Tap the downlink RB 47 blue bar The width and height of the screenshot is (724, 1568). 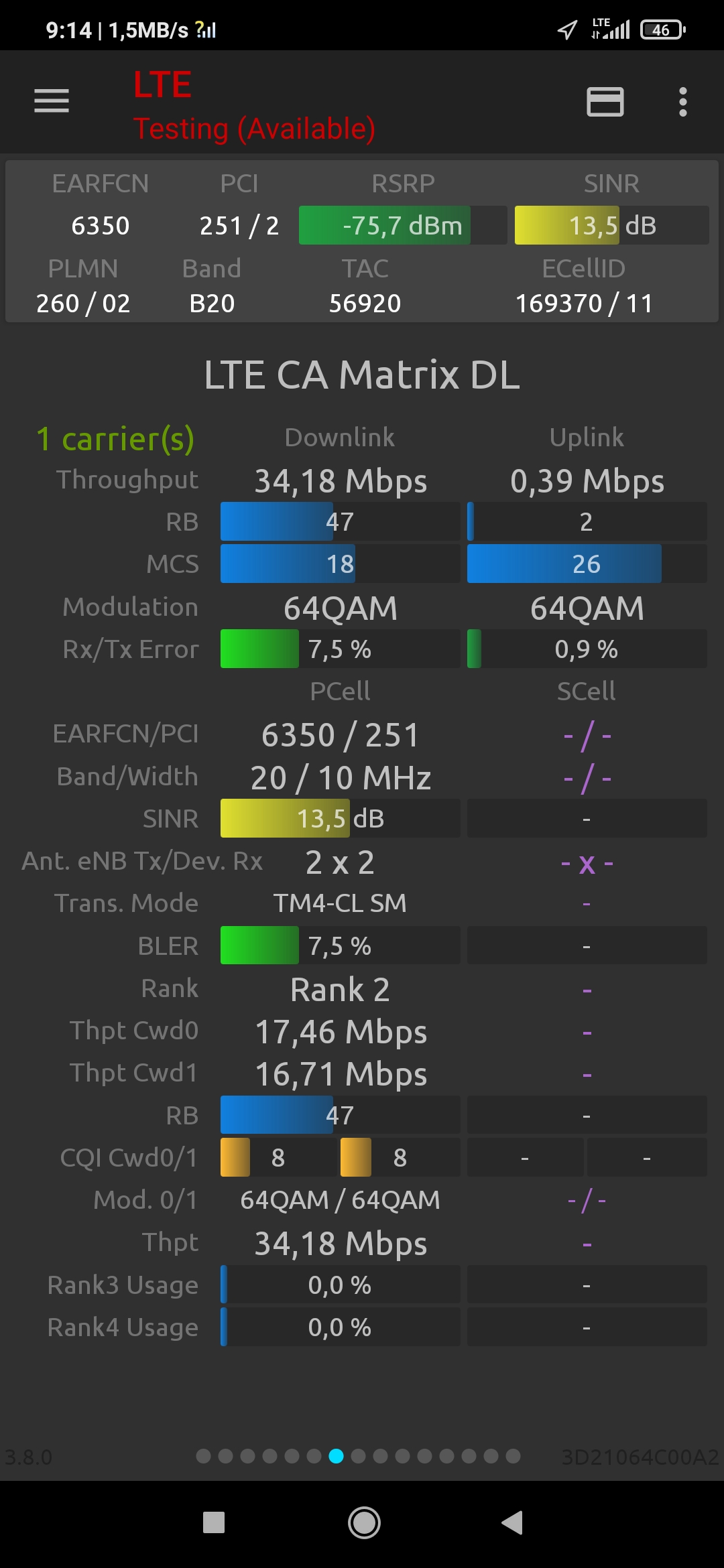click(340, 521)
